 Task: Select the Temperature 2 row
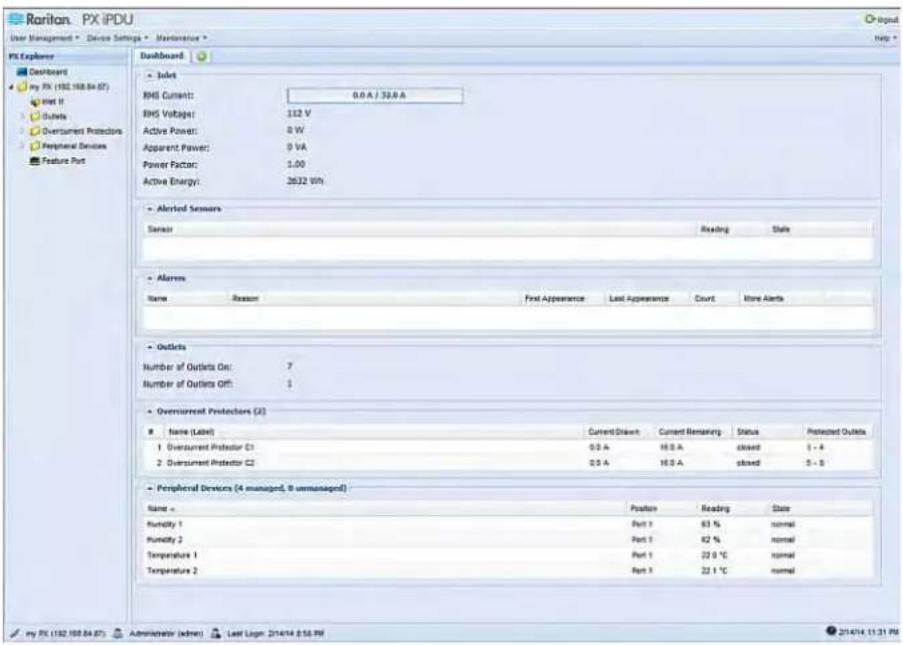click(507, 571)
